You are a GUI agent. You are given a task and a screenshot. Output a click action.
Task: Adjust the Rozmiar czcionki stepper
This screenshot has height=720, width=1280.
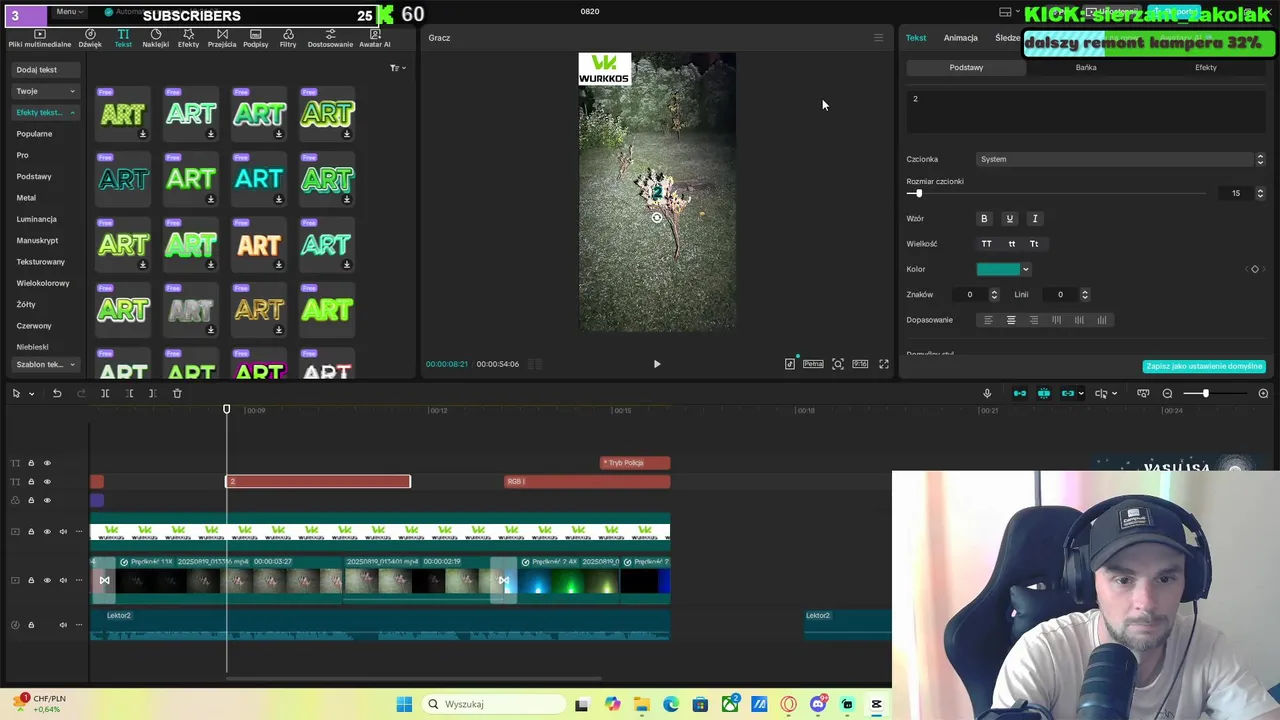[x=1260, y=193]
